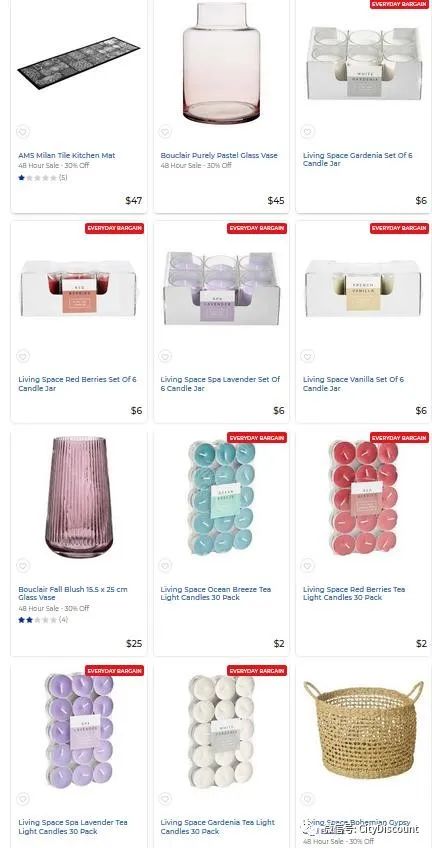Add Gardenia Set Of 6 Candle Jar to wishlist

click(x=308, y=132)
